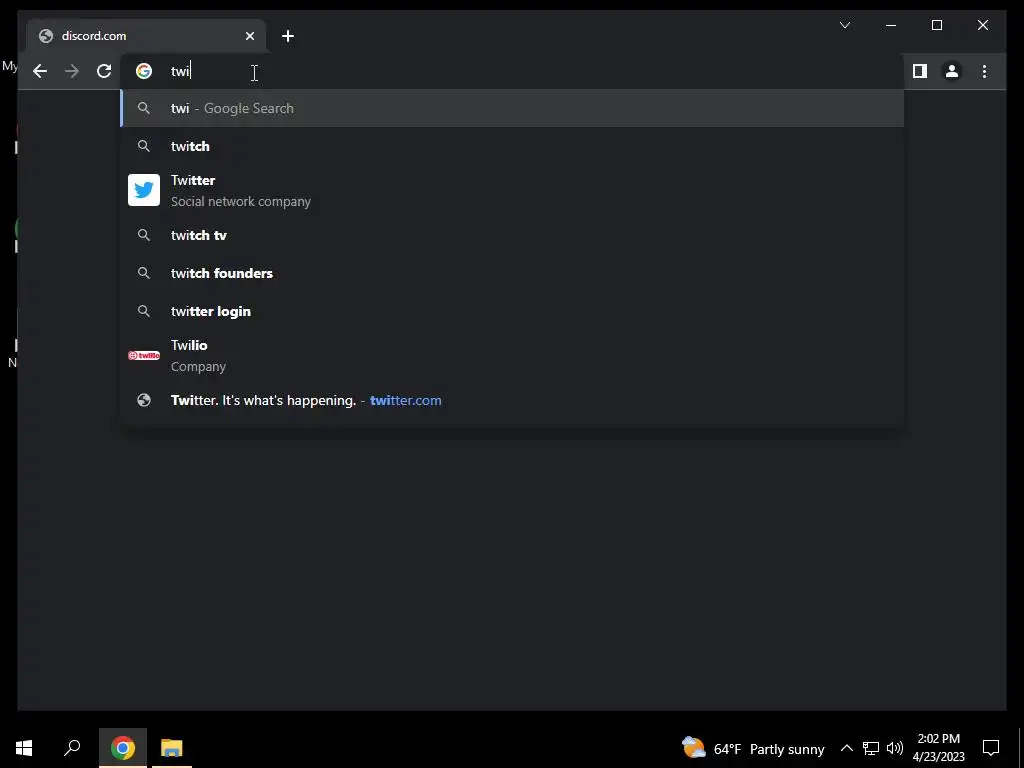
Task: Select 'twi - Google Search' suggestion
Action: [x=512, y=108]
